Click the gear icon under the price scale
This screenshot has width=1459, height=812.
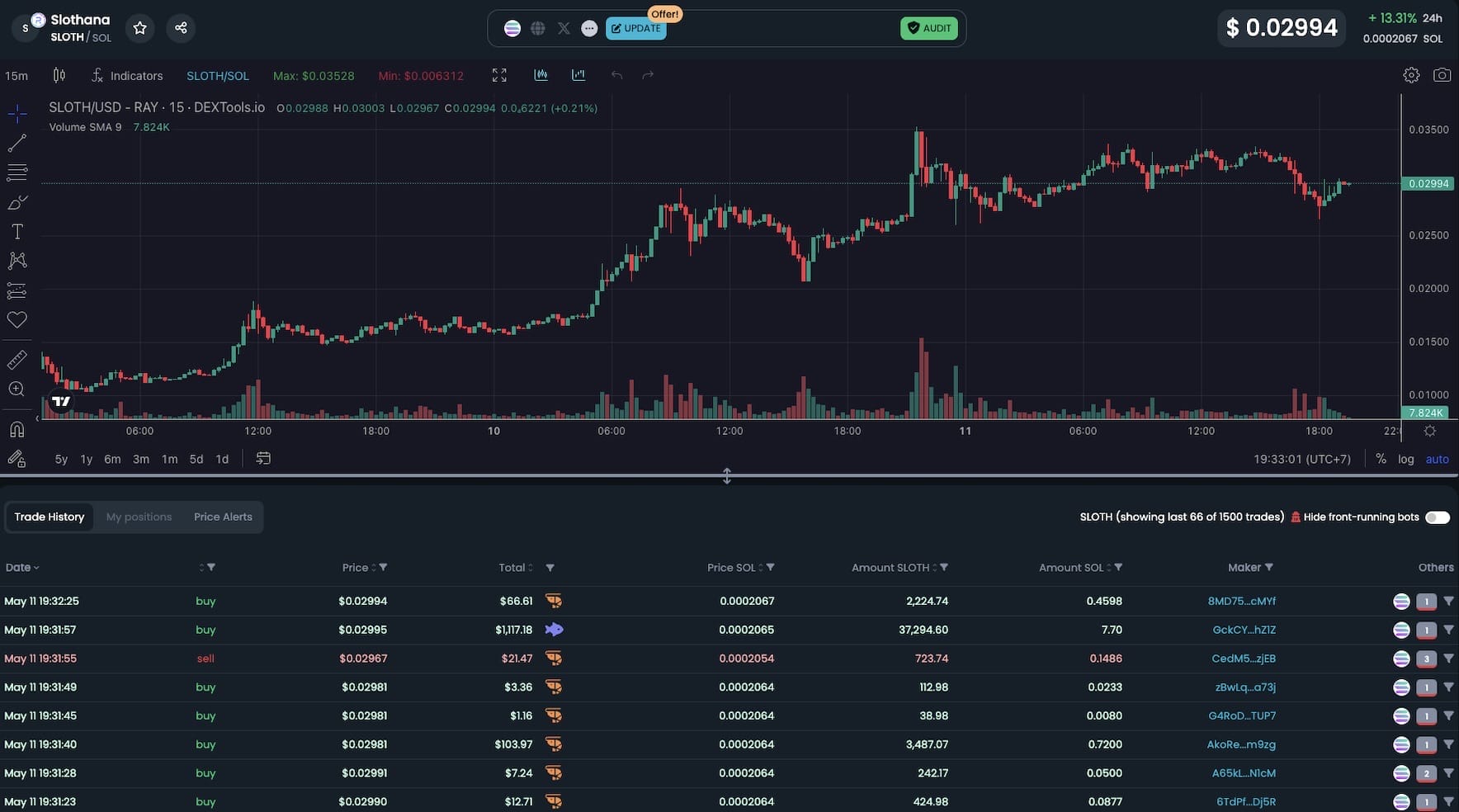pyautogui.click(x=1430, y=431)
